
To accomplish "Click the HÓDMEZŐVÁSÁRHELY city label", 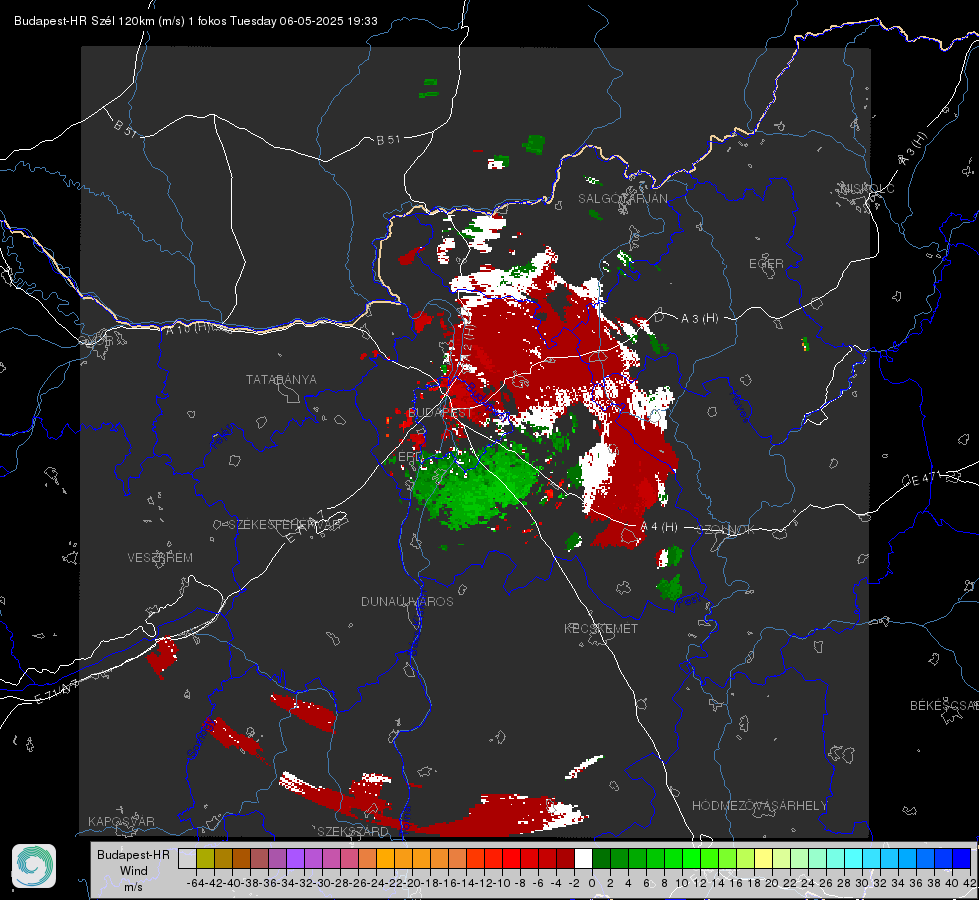I will coord(759,806).
